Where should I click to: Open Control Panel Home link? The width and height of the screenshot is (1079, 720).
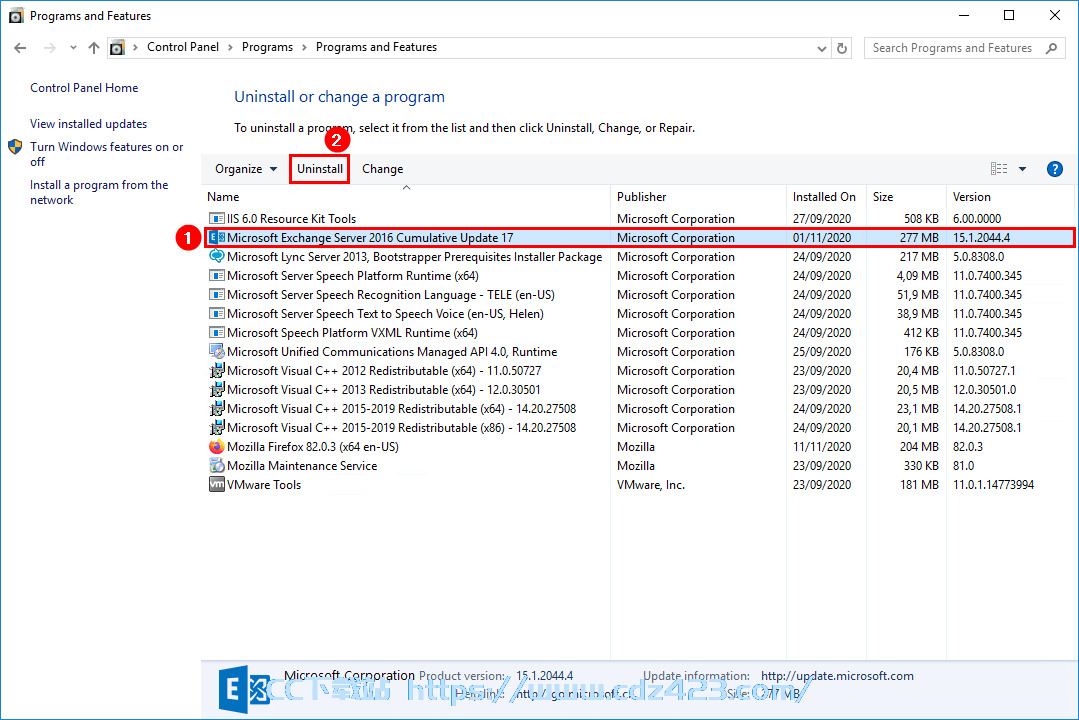(x=84, y=88)
